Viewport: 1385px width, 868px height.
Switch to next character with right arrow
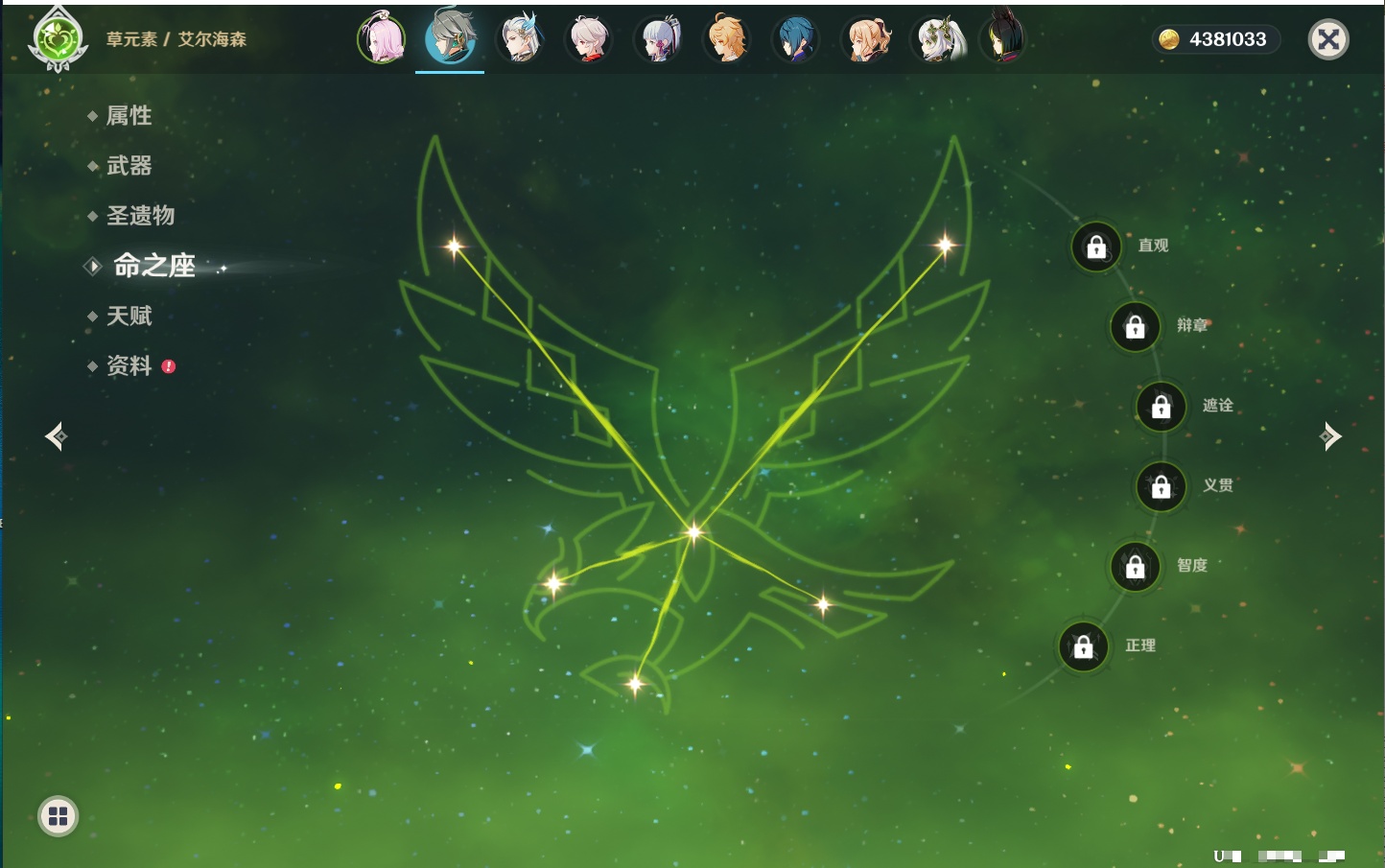(x=1329, y=436)
